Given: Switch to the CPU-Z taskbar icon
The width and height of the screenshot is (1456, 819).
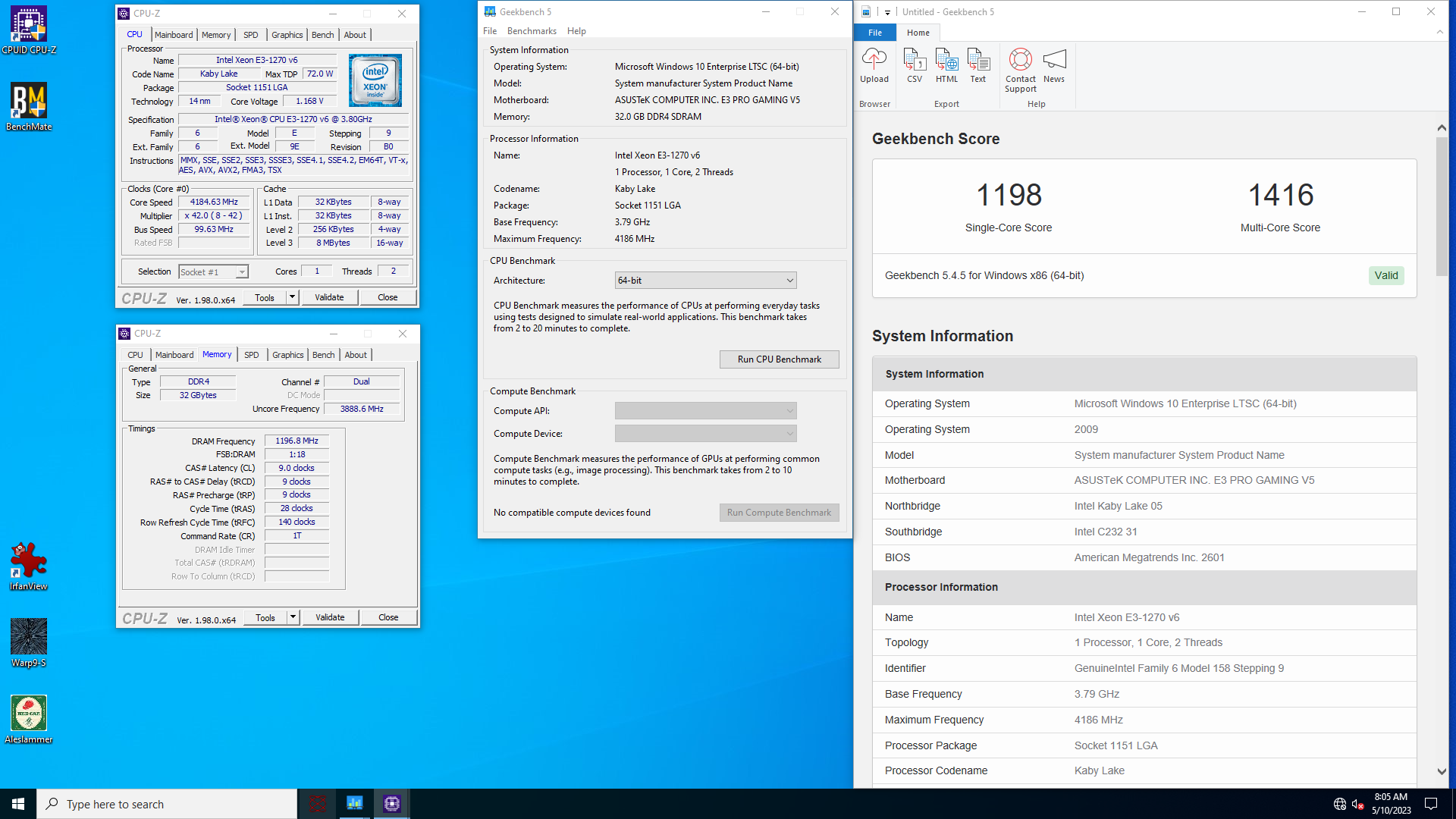Looking at the screenshot, I should (392, 804).
